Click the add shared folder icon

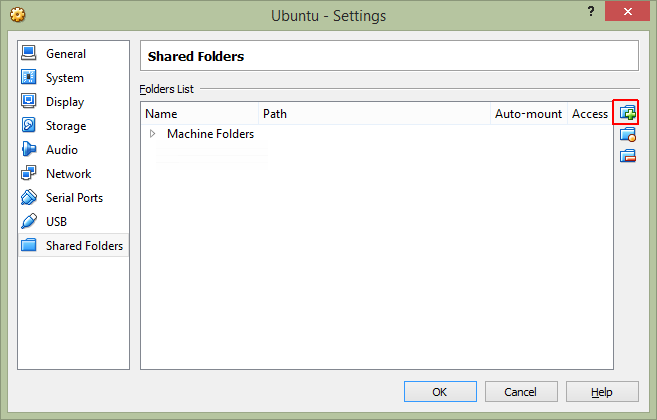(627, 113)
